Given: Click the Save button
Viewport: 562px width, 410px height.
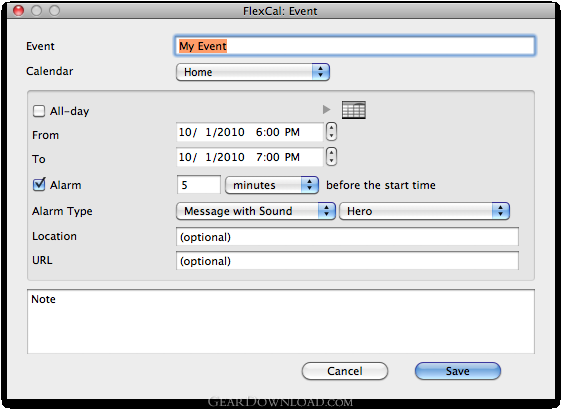Looking at the screenshot, I should (x=458, y=371).
